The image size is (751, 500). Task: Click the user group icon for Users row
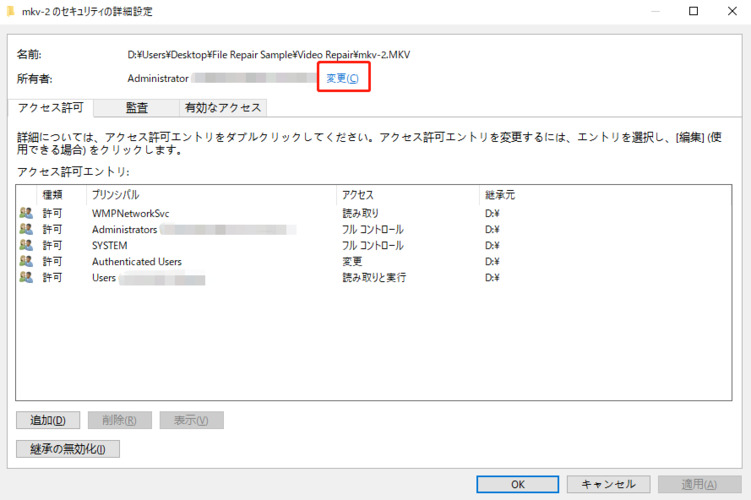[26, 277]
